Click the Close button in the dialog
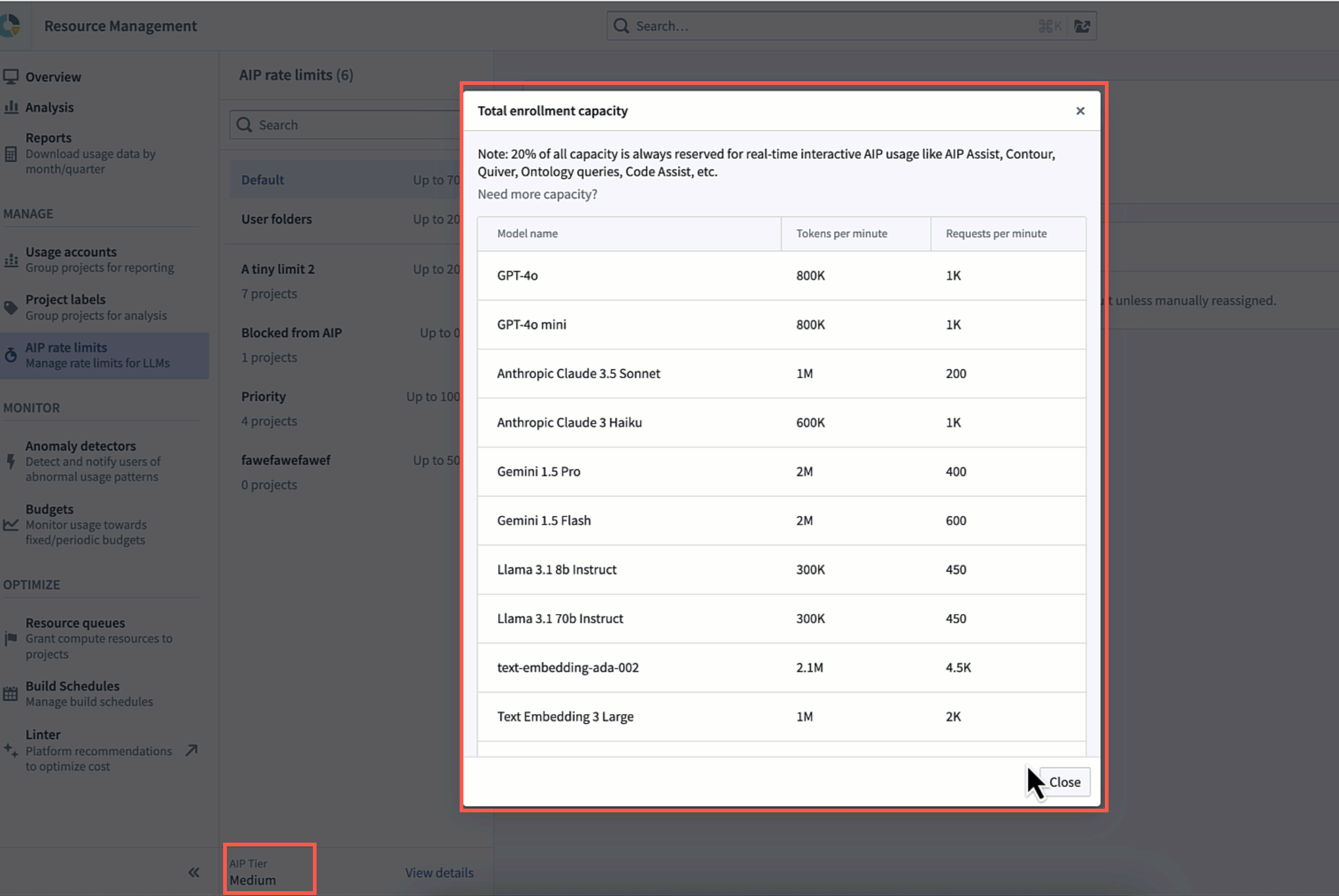 tap(1065, 782)
